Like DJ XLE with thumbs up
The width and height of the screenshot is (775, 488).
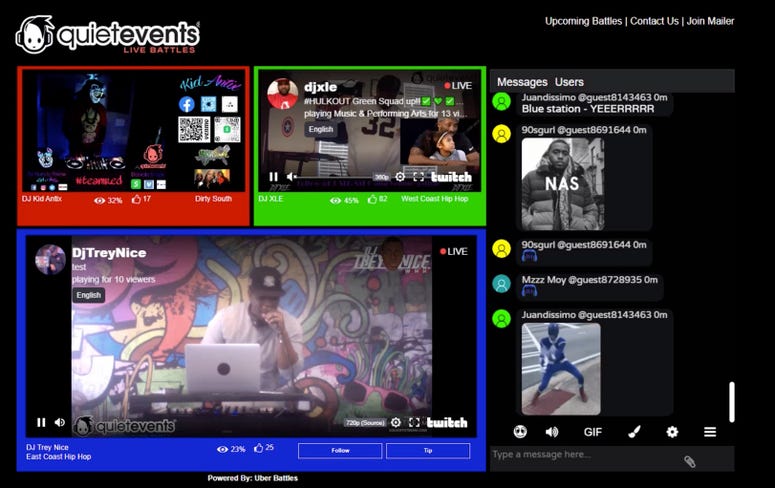372,200
